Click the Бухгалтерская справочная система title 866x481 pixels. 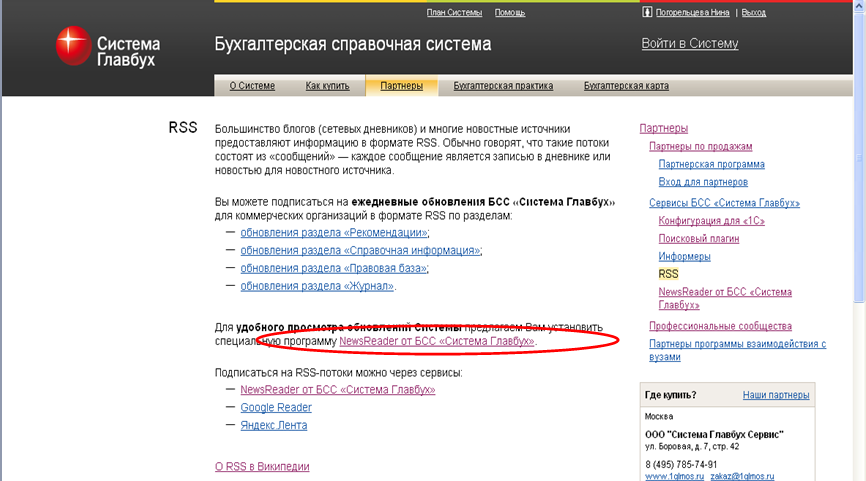coord(352,44)
